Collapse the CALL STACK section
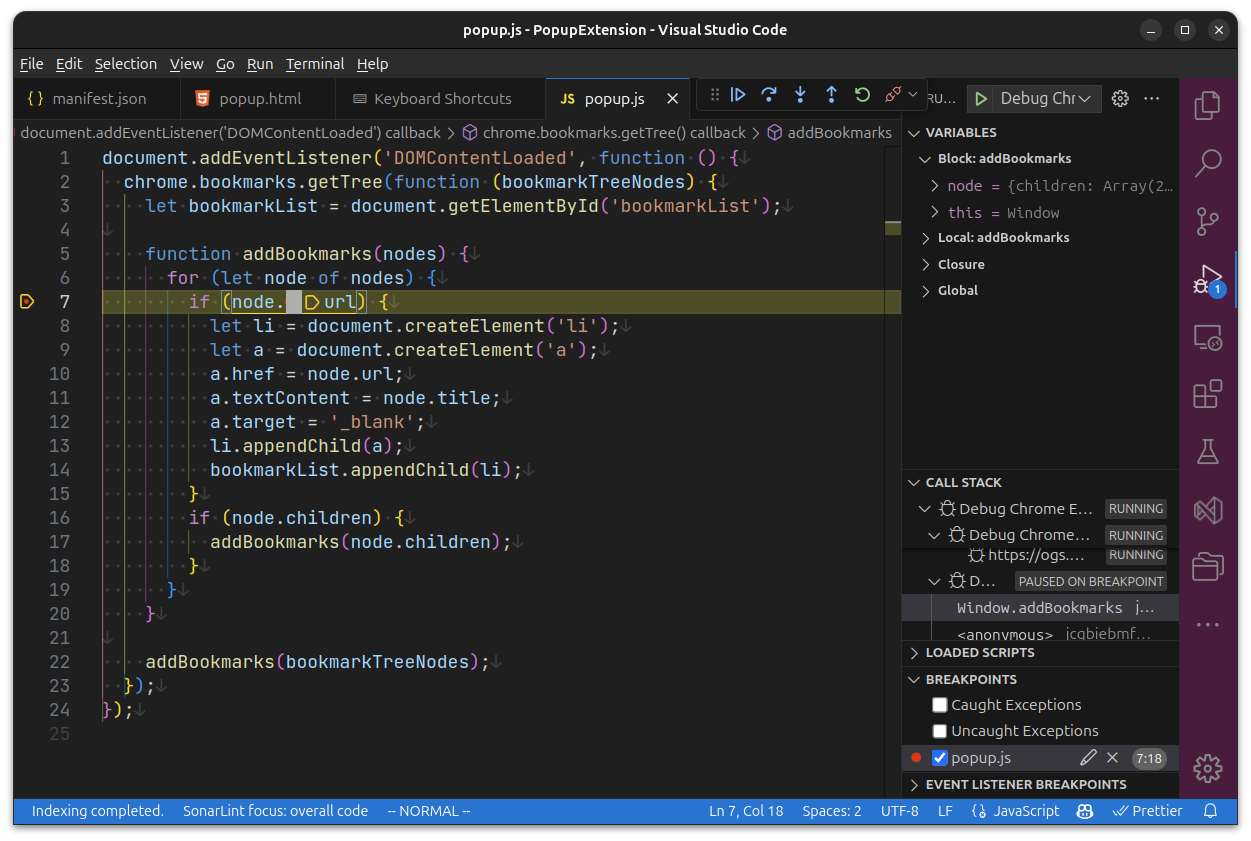Image resolution: width=1251 pixels, height=841 pixels. [x=963, y=482]
